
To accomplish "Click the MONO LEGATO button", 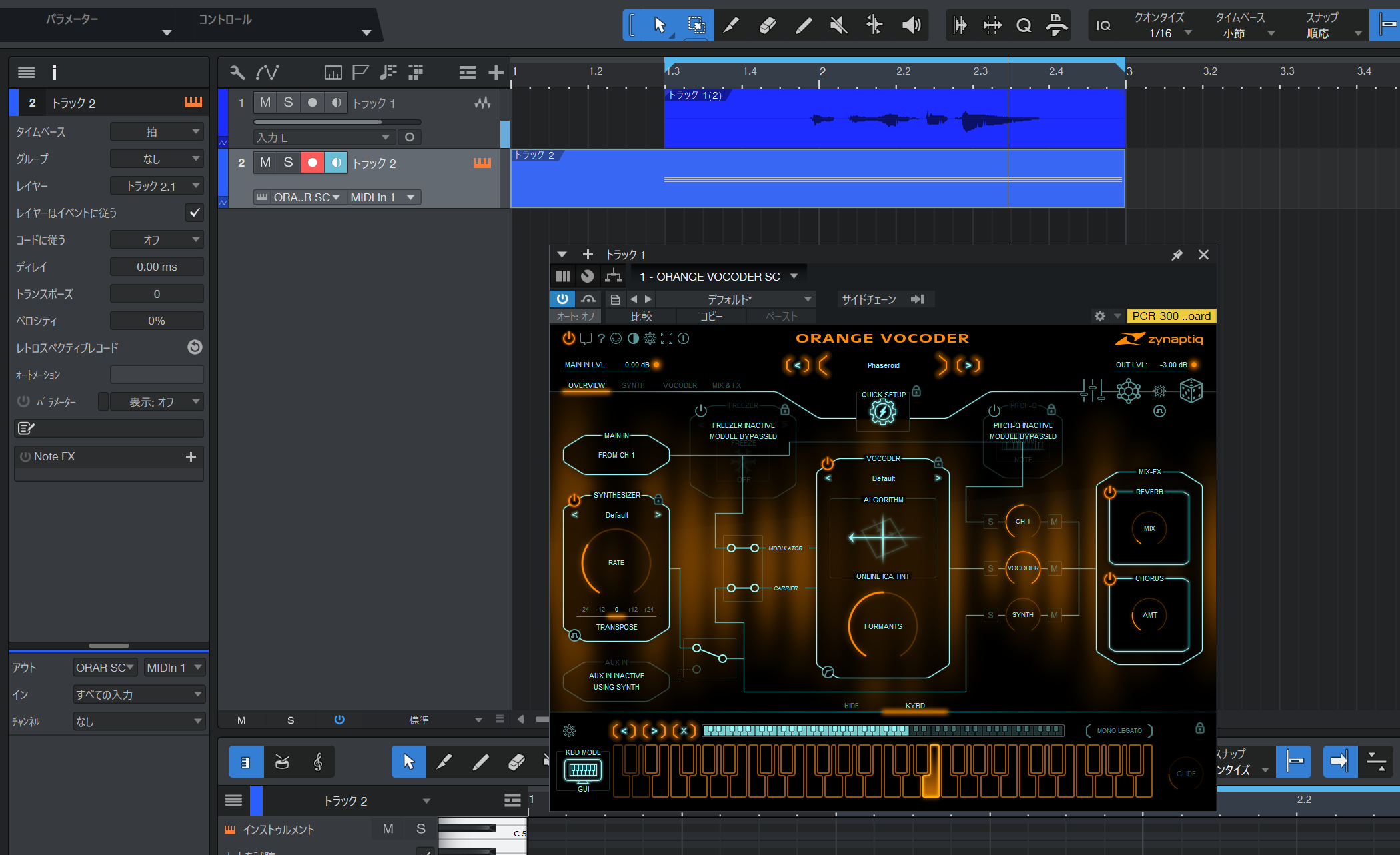I will pyautogui.click(x=1119, y=731).
